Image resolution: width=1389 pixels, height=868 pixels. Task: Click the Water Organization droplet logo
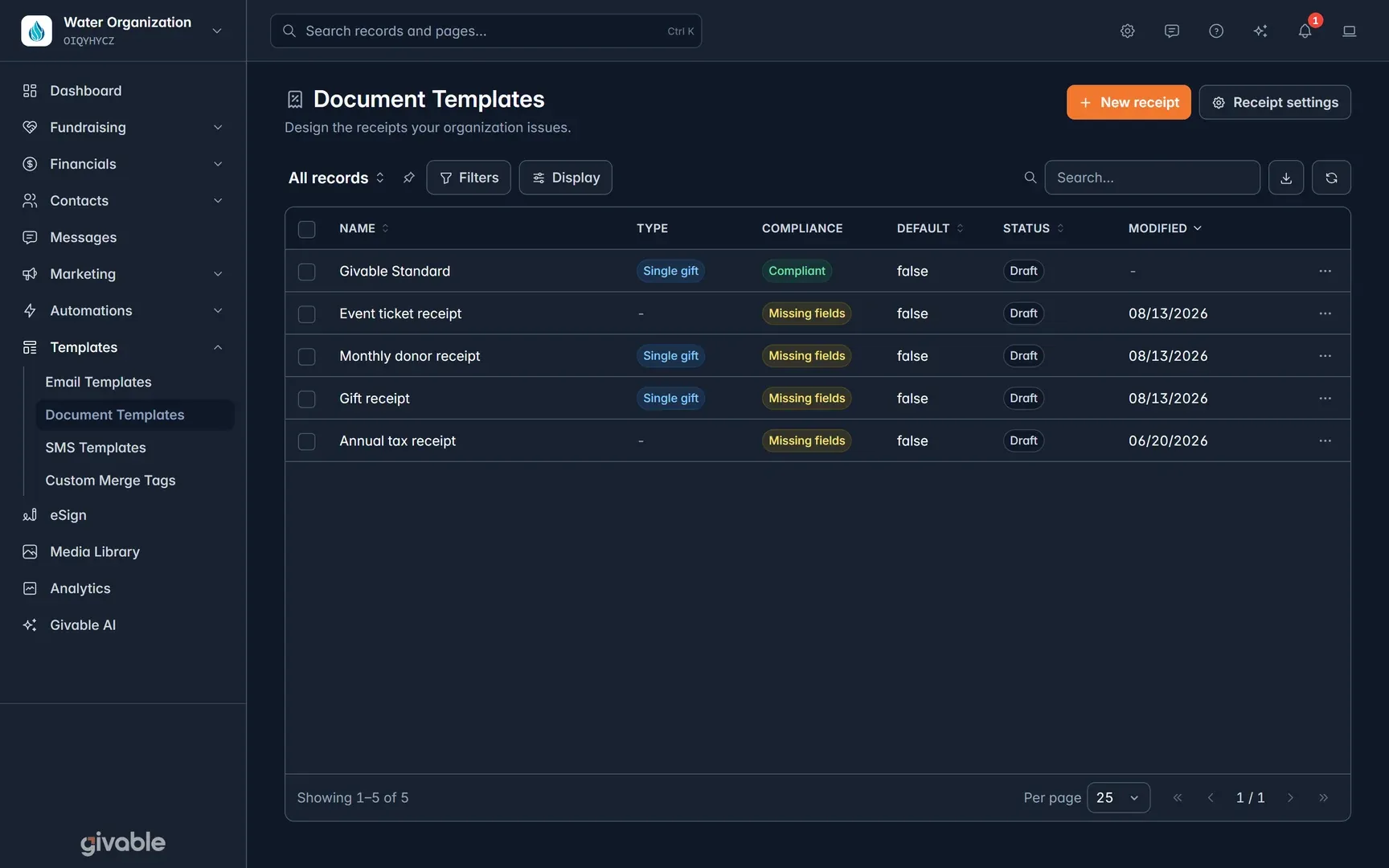(x=36, y=31)
